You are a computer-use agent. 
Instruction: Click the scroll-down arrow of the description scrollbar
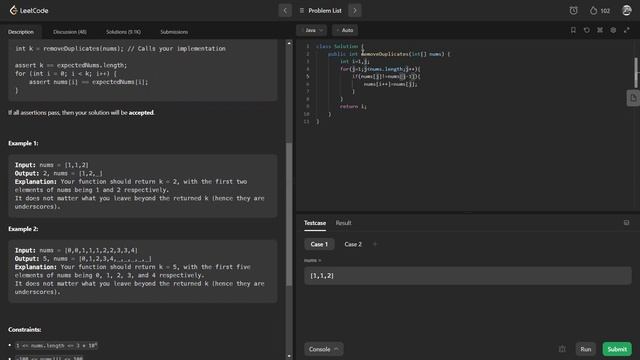pos(289,356)
